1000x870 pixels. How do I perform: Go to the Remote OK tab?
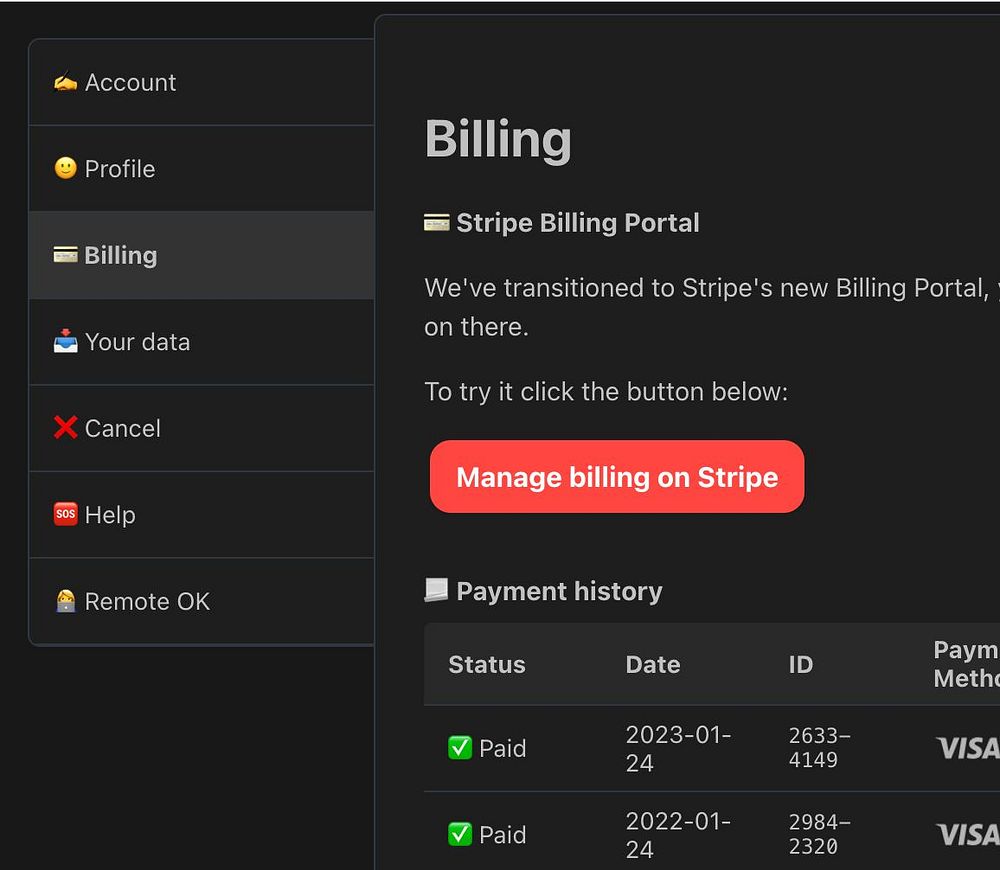pos(202,601)
